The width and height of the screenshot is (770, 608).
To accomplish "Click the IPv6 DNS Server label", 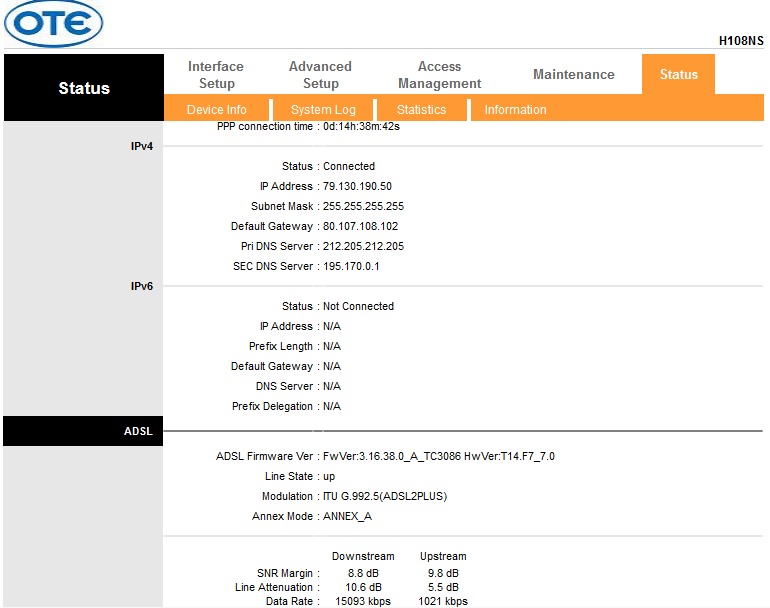I will pos(284,386).
